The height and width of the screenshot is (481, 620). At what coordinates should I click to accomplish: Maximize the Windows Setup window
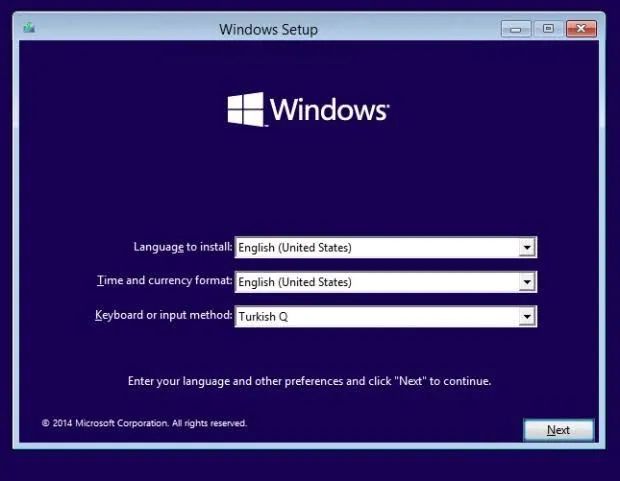(548, 29)
